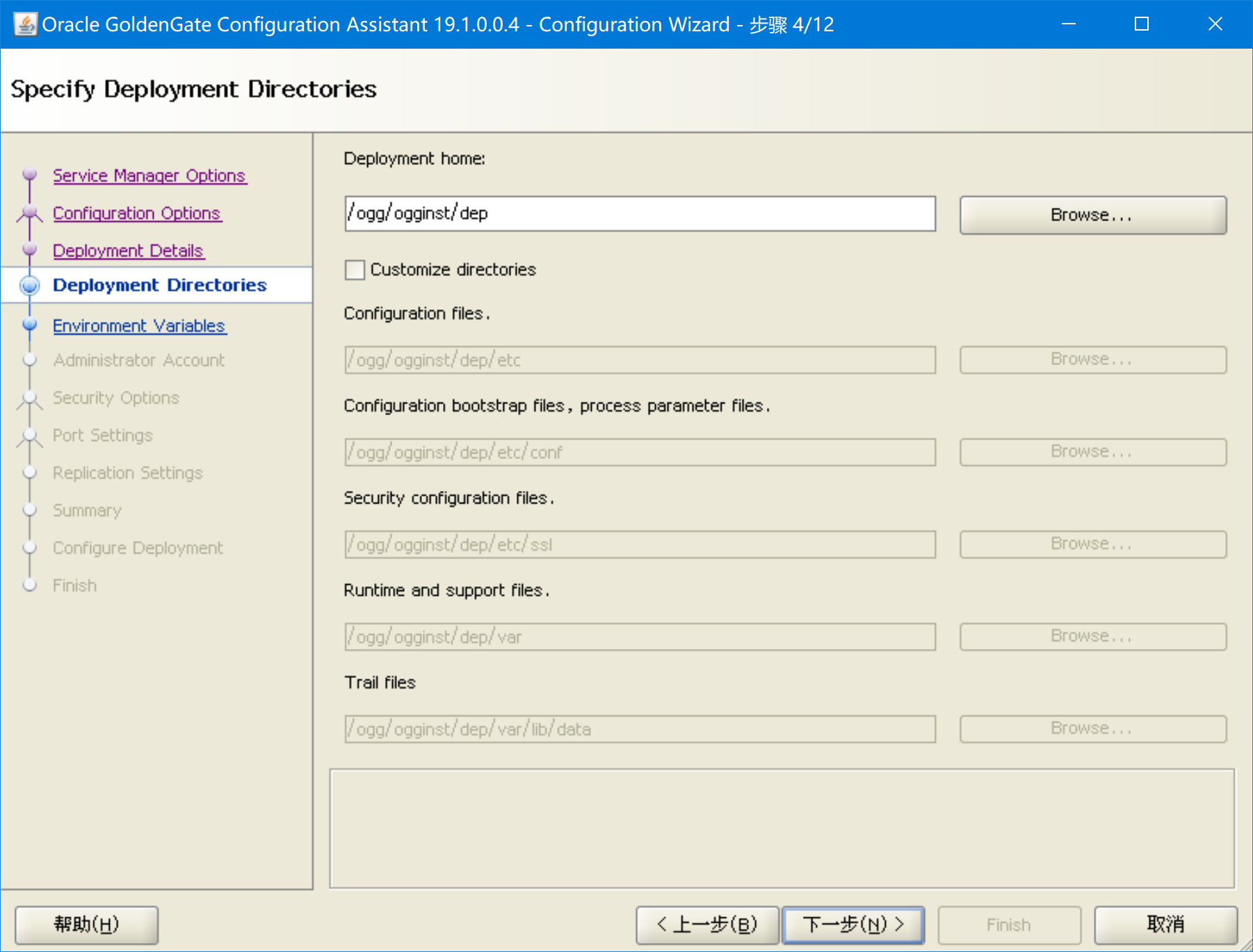Proceed with 下一步(N) button

pos(853,925)
